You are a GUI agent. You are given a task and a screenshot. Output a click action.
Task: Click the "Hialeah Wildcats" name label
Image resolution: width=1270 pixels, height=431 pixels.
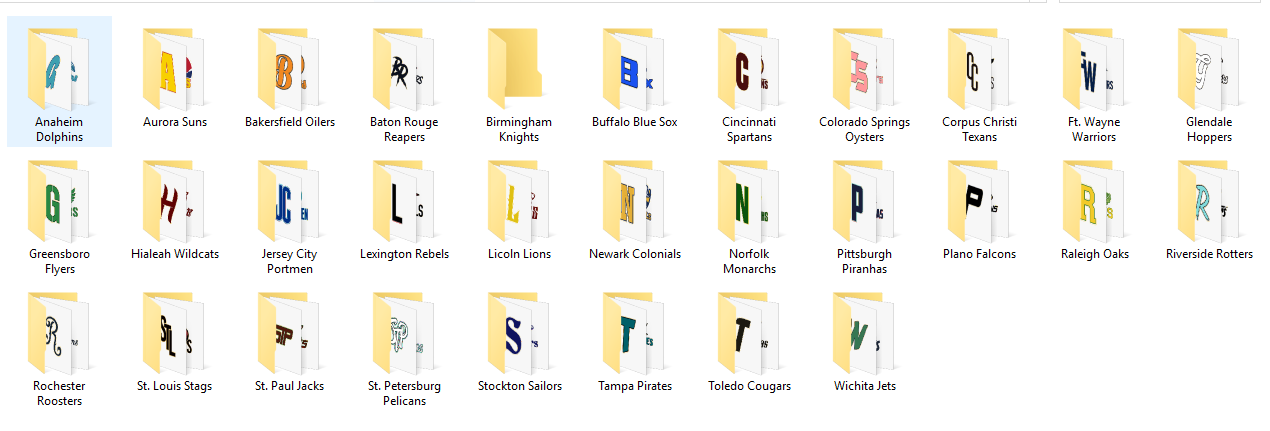(x=175, y=254)
